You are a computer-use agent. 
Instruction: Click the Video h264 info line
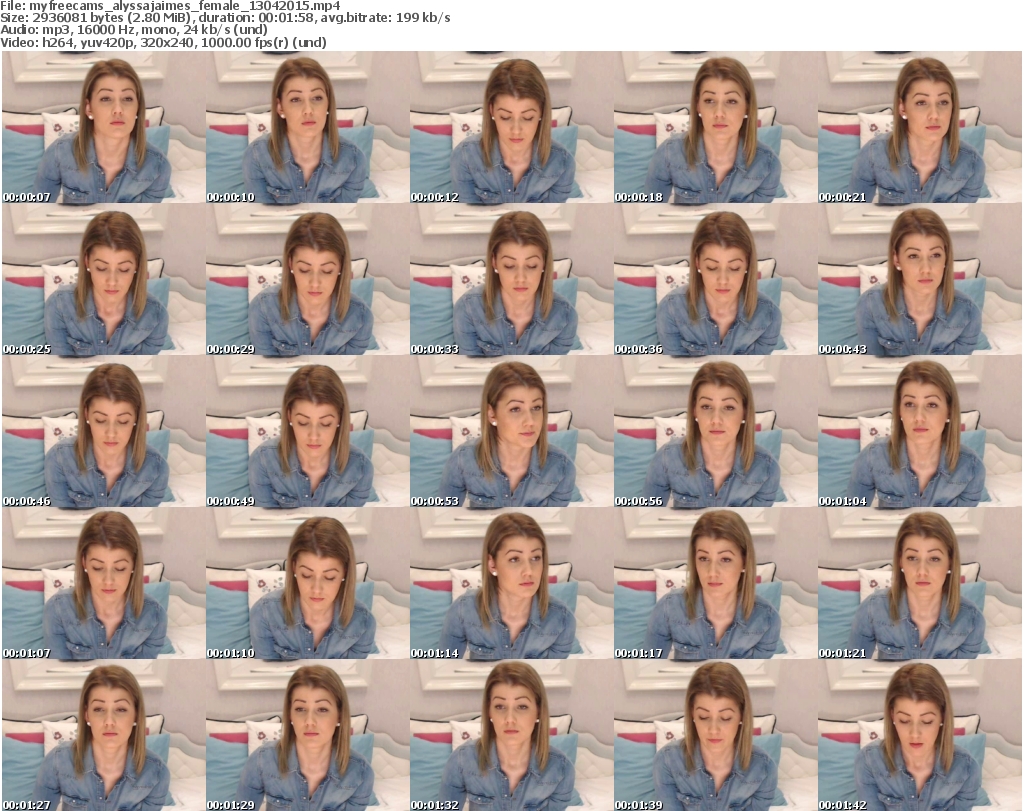point(164,43)
